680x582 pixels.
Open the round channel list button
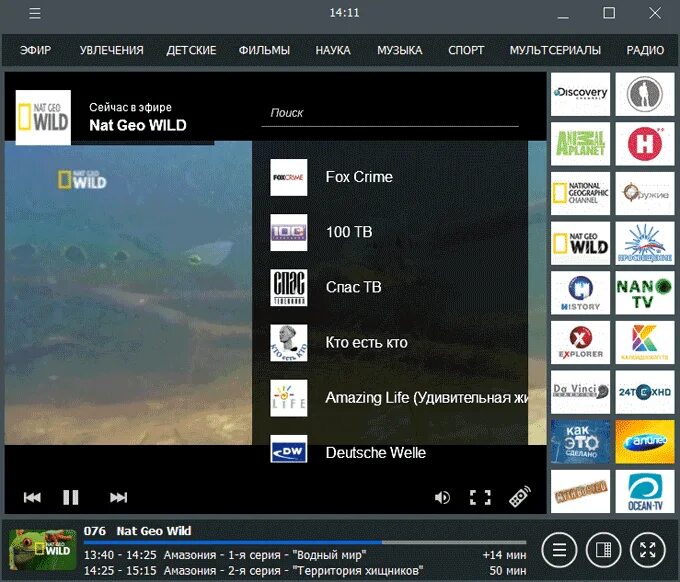click(x=559, y=550)
